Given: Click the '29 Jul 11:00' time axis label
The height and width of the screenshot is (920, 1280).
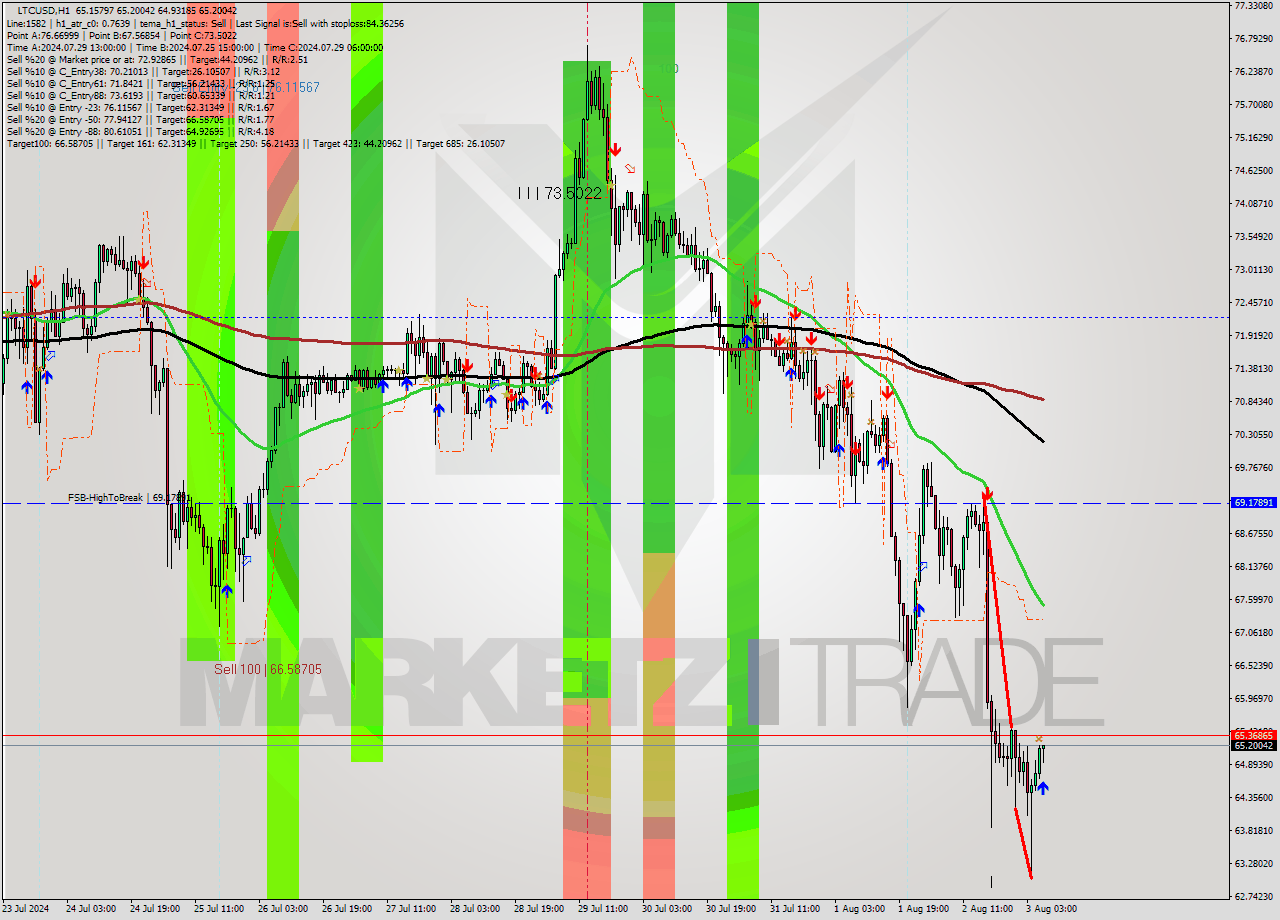Looking at the screenshot, I should pos(602,909).
